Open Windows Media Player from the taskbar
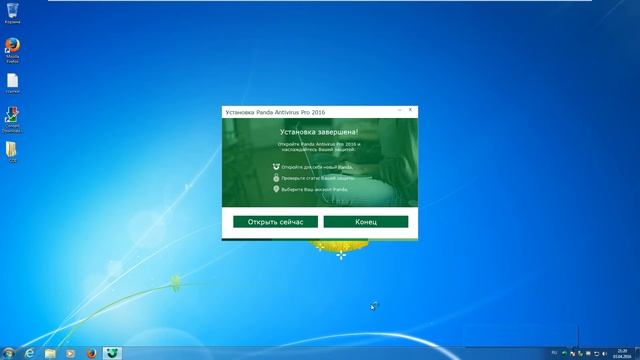This screenshot has width=640, height=360. tap(70, 353)
